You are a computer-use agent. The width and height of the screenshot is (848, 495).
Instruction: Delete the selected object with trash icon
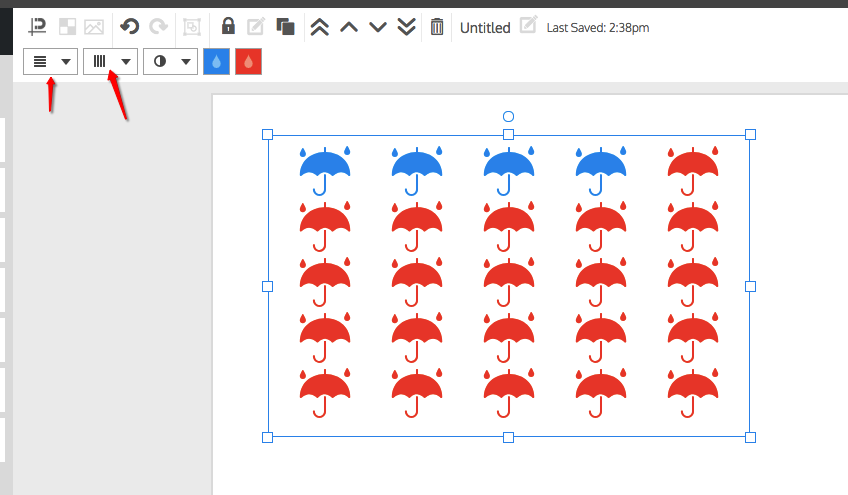(x=437, y=27)
